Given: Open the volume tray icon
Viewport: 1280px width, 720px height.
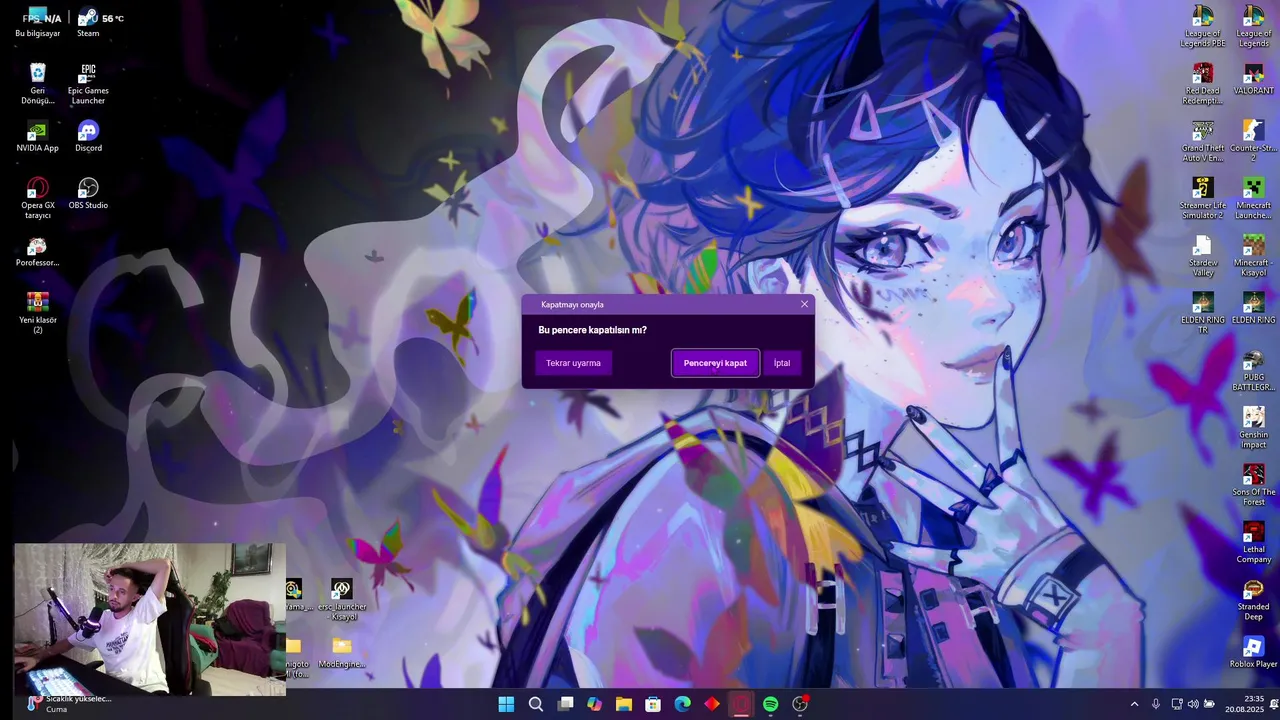Looking at the screenshot, I should coord(1192,704).
